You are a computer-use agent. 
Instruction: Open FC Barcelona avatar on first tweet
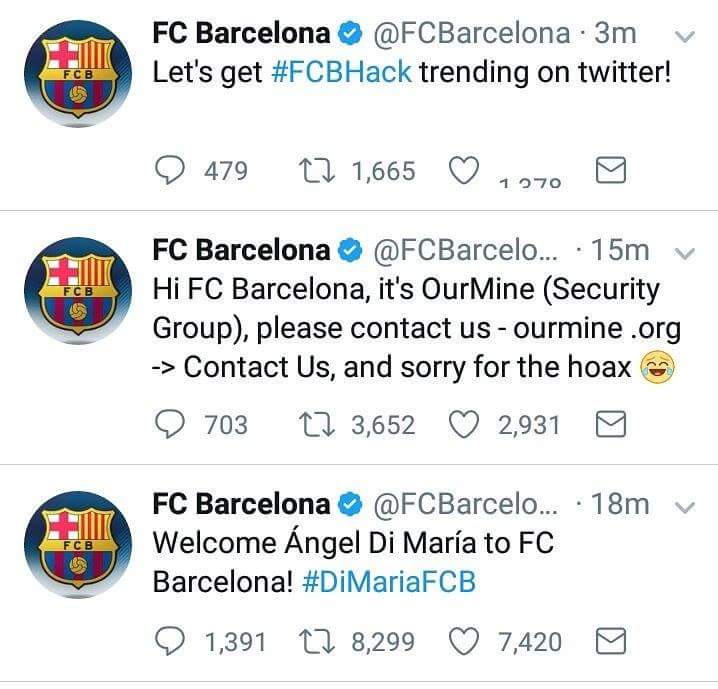tap(78, 73)
